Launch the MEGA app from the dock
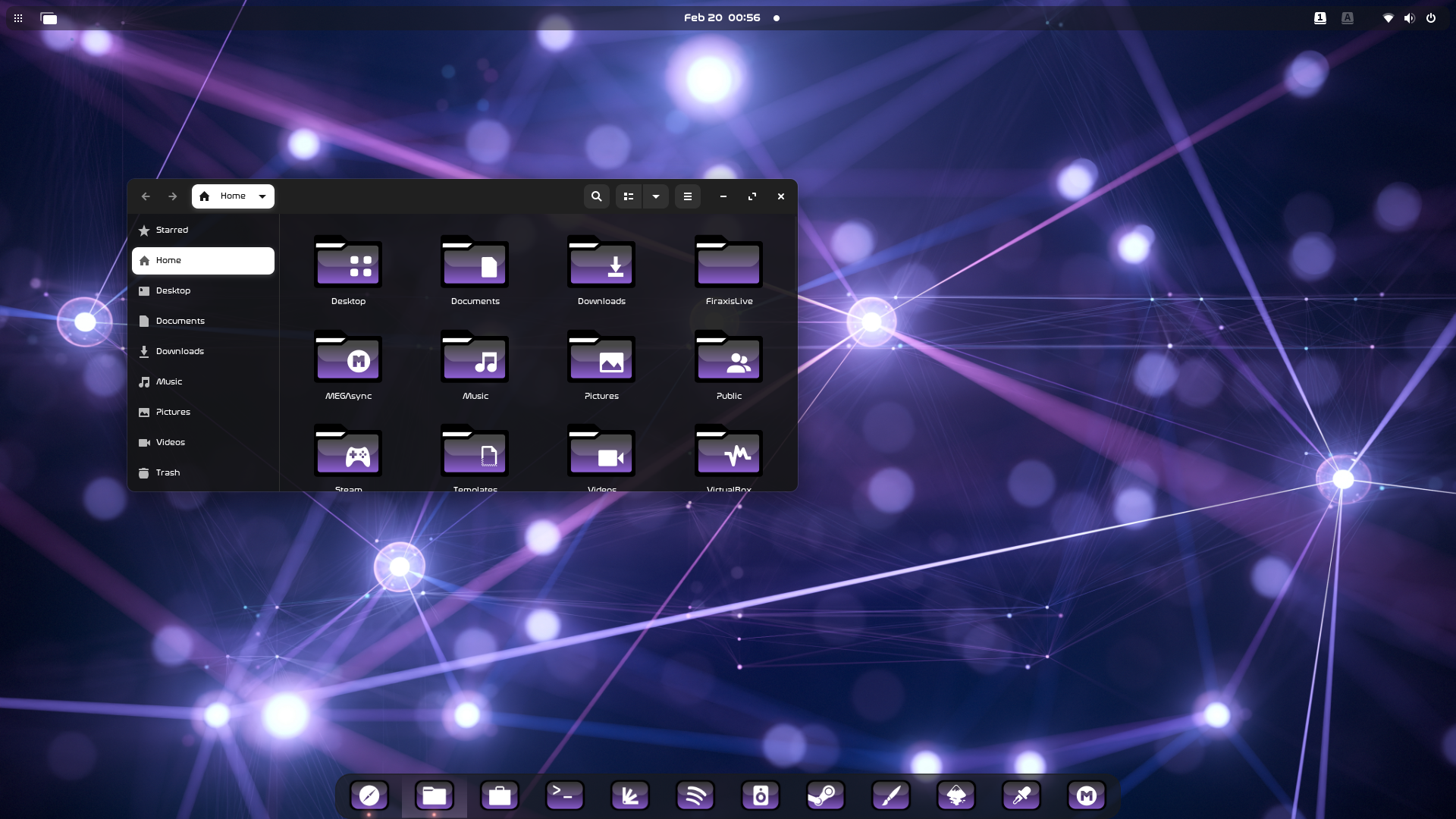1456x819 pixels. pyautogui.click(x=1087, y=795)
